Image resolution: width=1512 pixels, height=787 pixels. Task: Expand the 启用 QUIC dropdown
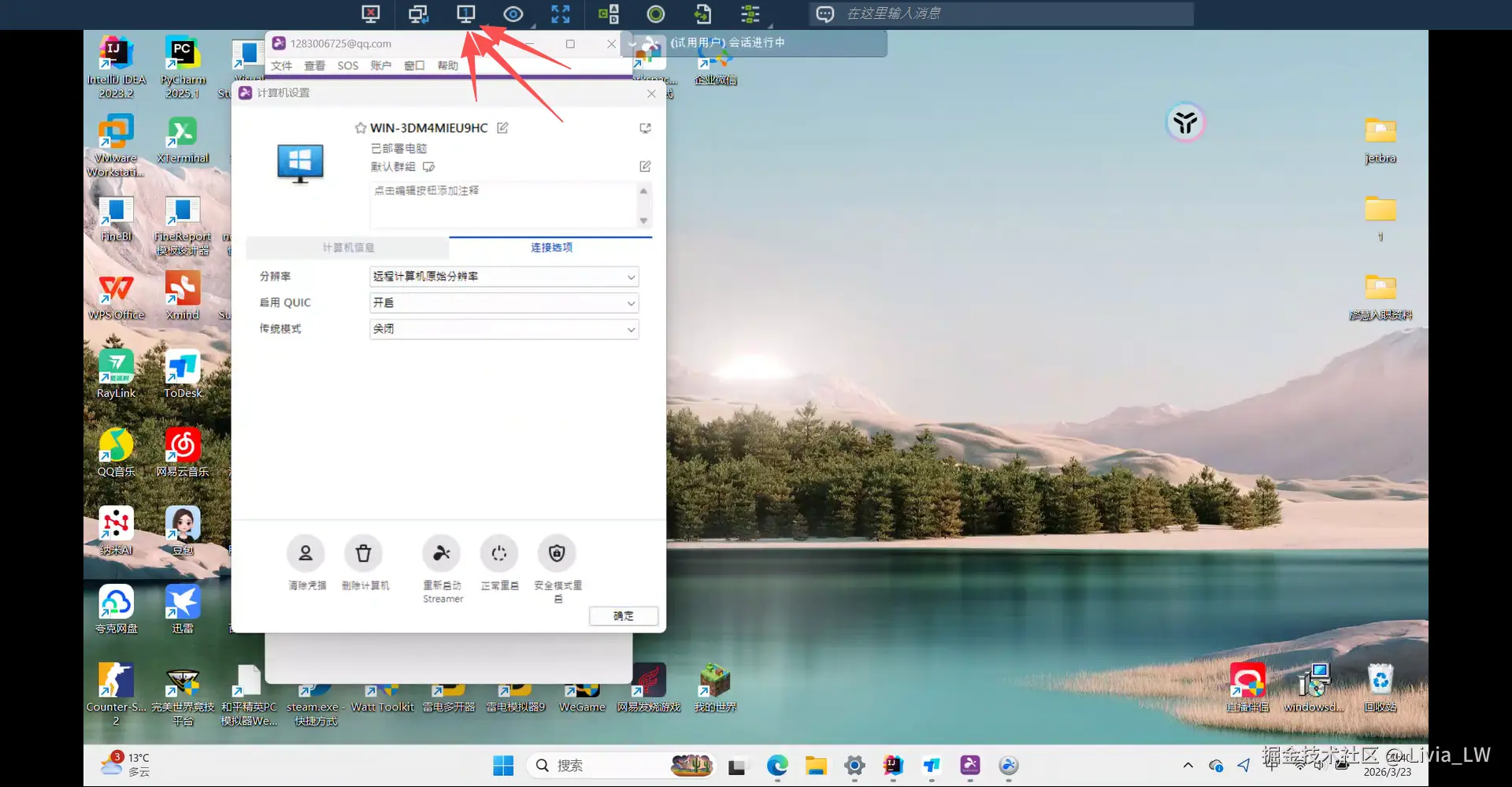click(504, 303)
